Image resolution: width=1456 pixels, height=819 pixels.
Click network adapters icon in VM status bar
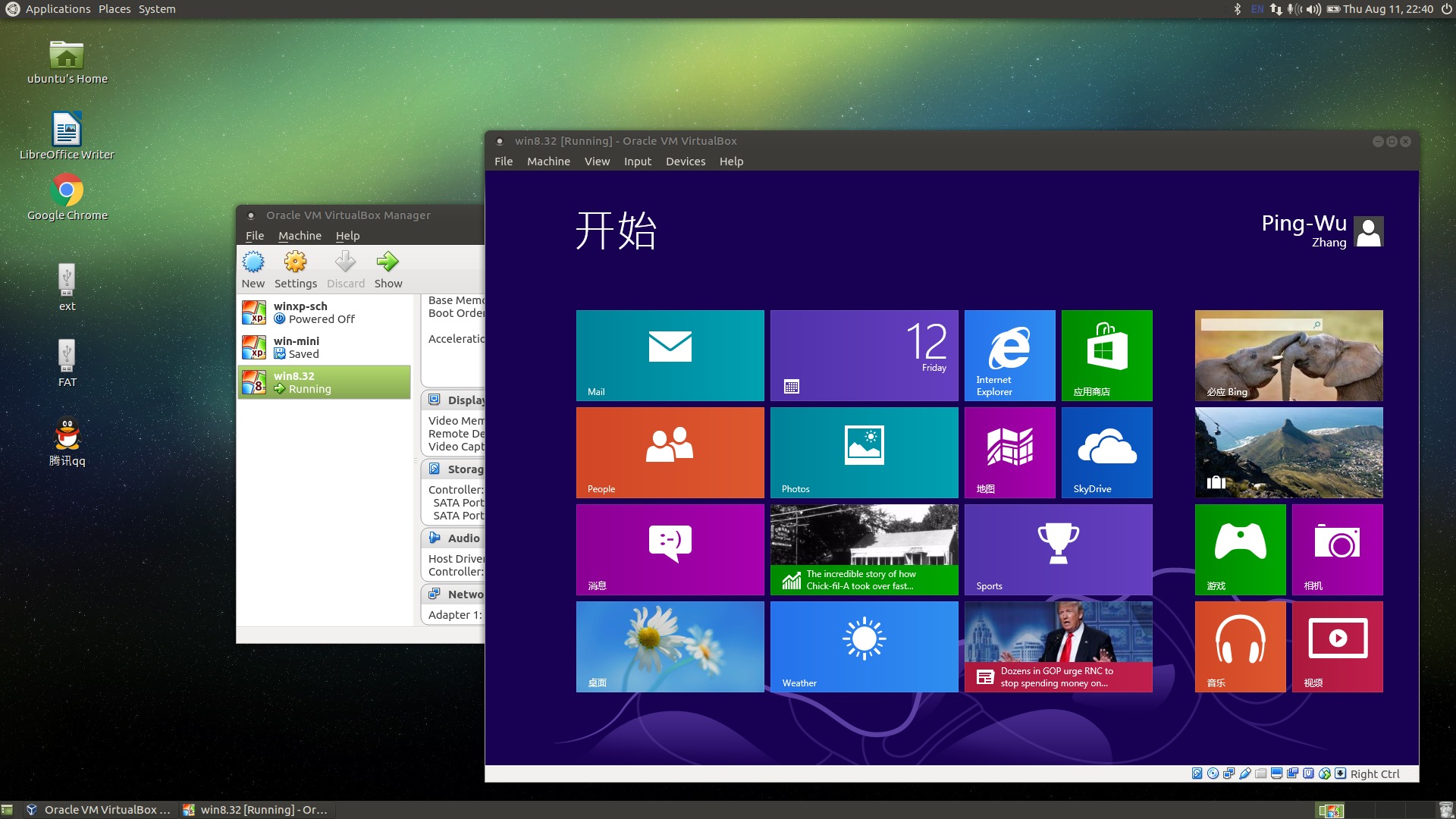pyautogui.click(x=1228, y=773)
